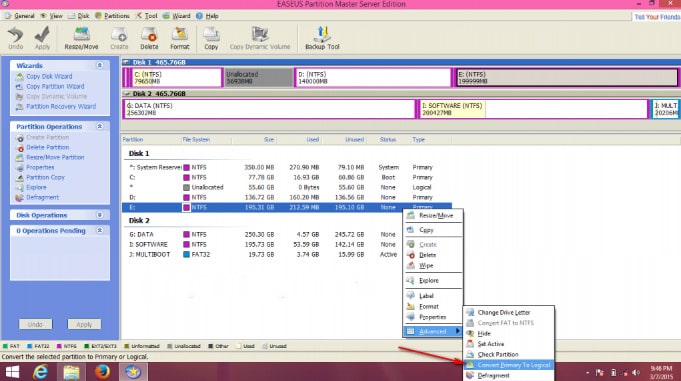Select I: SOFTWARE block in Disk 2 map

point(533,109)
